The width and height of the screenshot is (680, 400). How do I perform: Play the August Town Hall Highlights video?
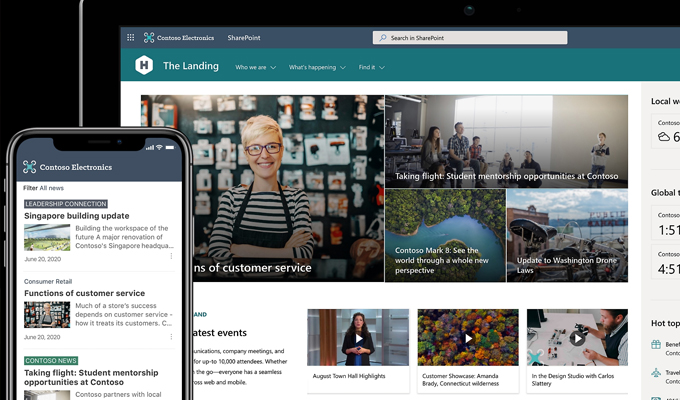coord(357,338)
